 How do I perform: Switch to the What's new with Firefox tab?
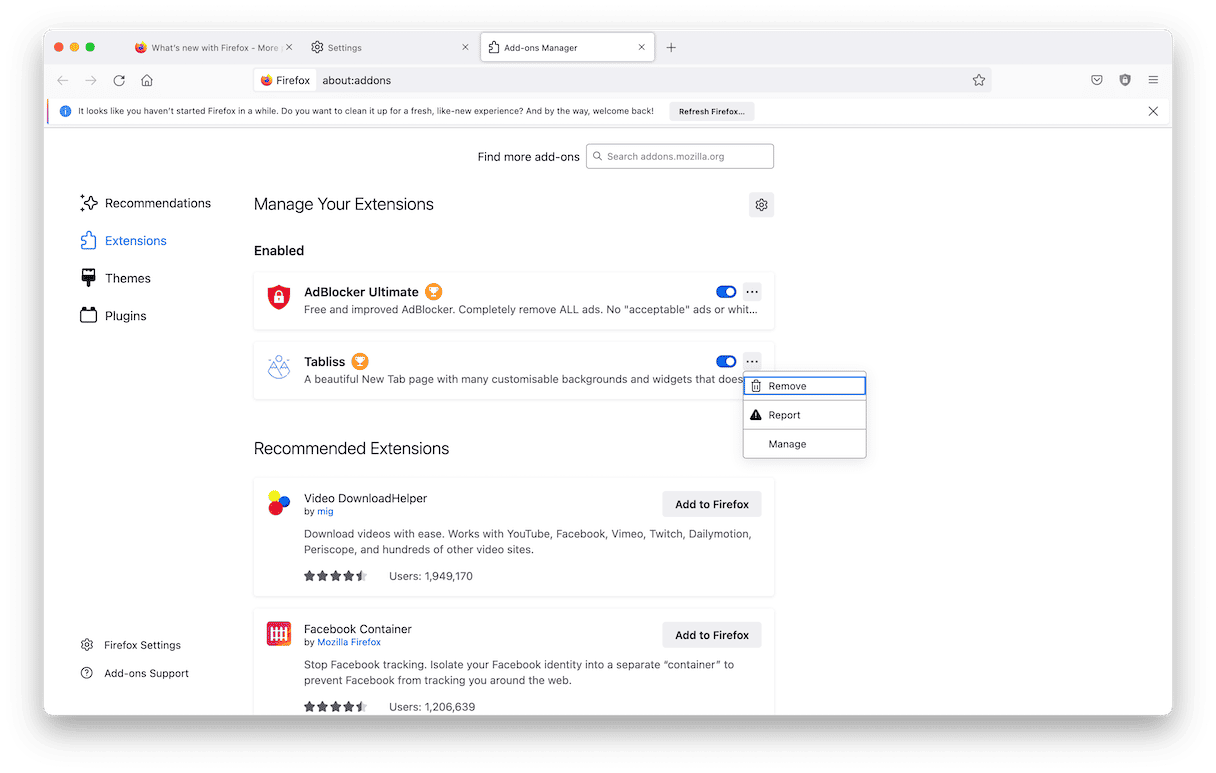pyautogui.click(x=214, y=47)
